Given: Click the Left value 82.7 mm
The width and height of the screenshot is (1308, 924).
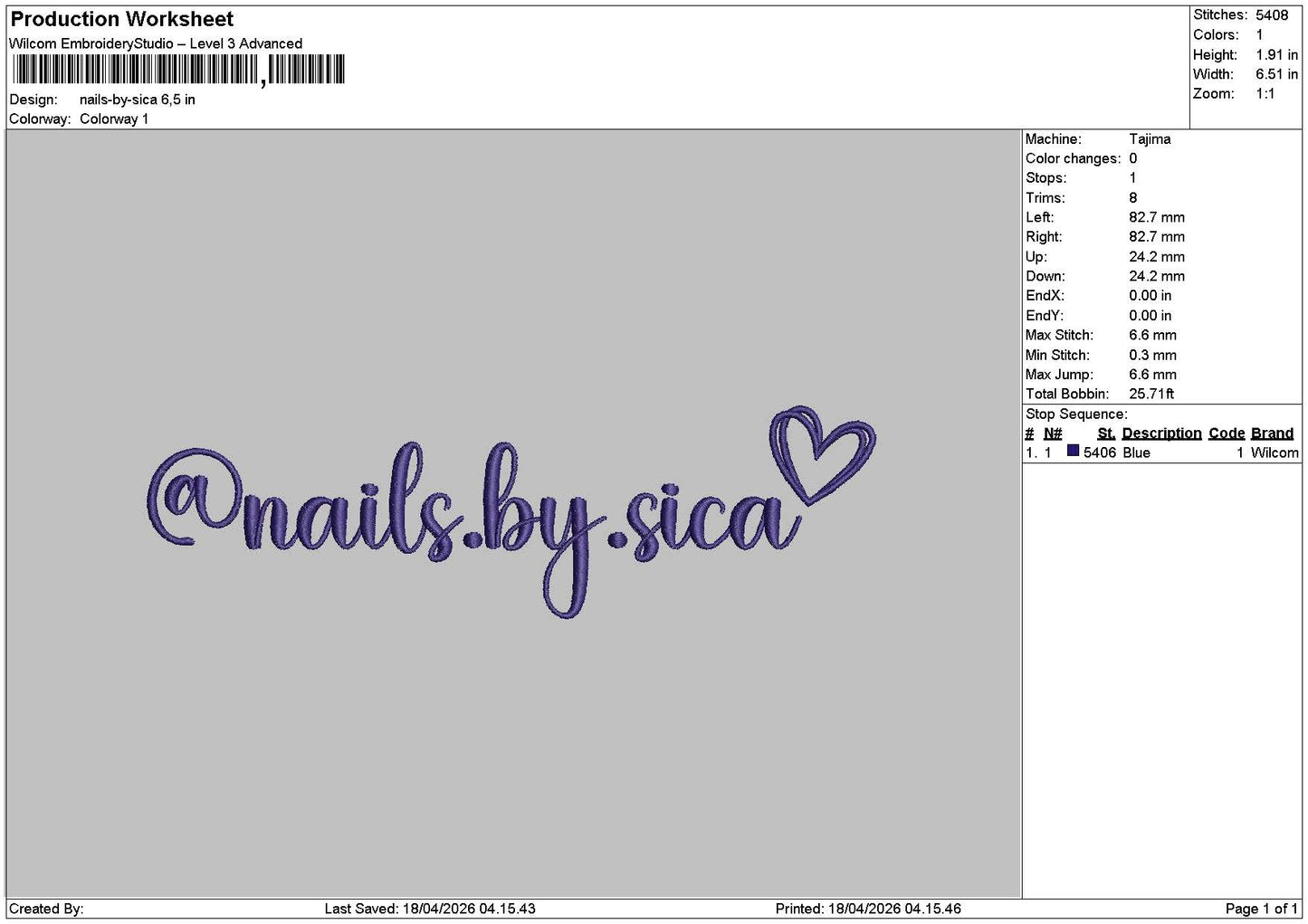Looking at the screenshot, I should (1157, 218).
